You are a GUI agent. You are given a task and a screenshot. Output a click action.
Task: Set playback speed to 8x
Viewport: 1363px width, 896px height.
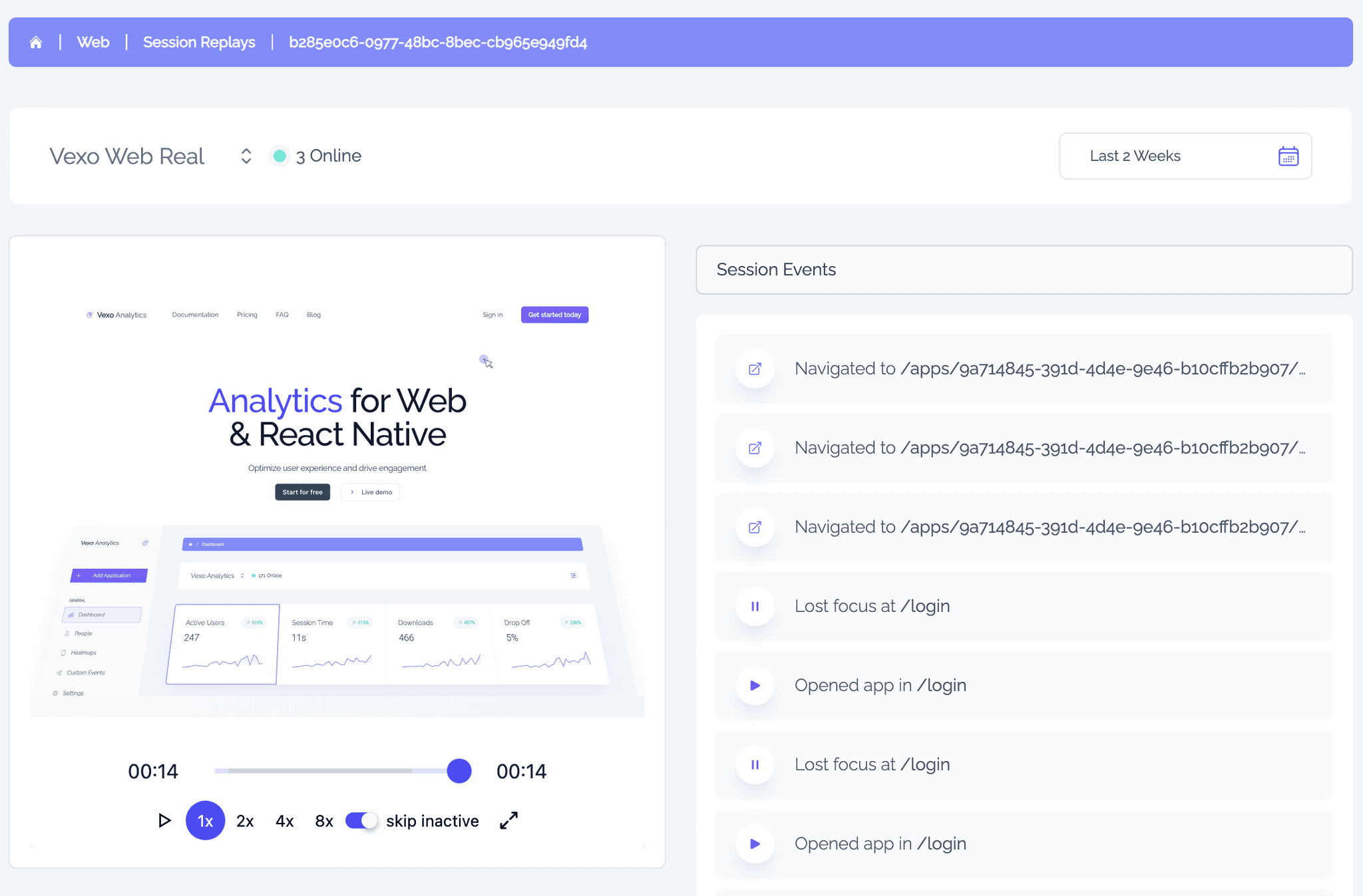[324, 821]
